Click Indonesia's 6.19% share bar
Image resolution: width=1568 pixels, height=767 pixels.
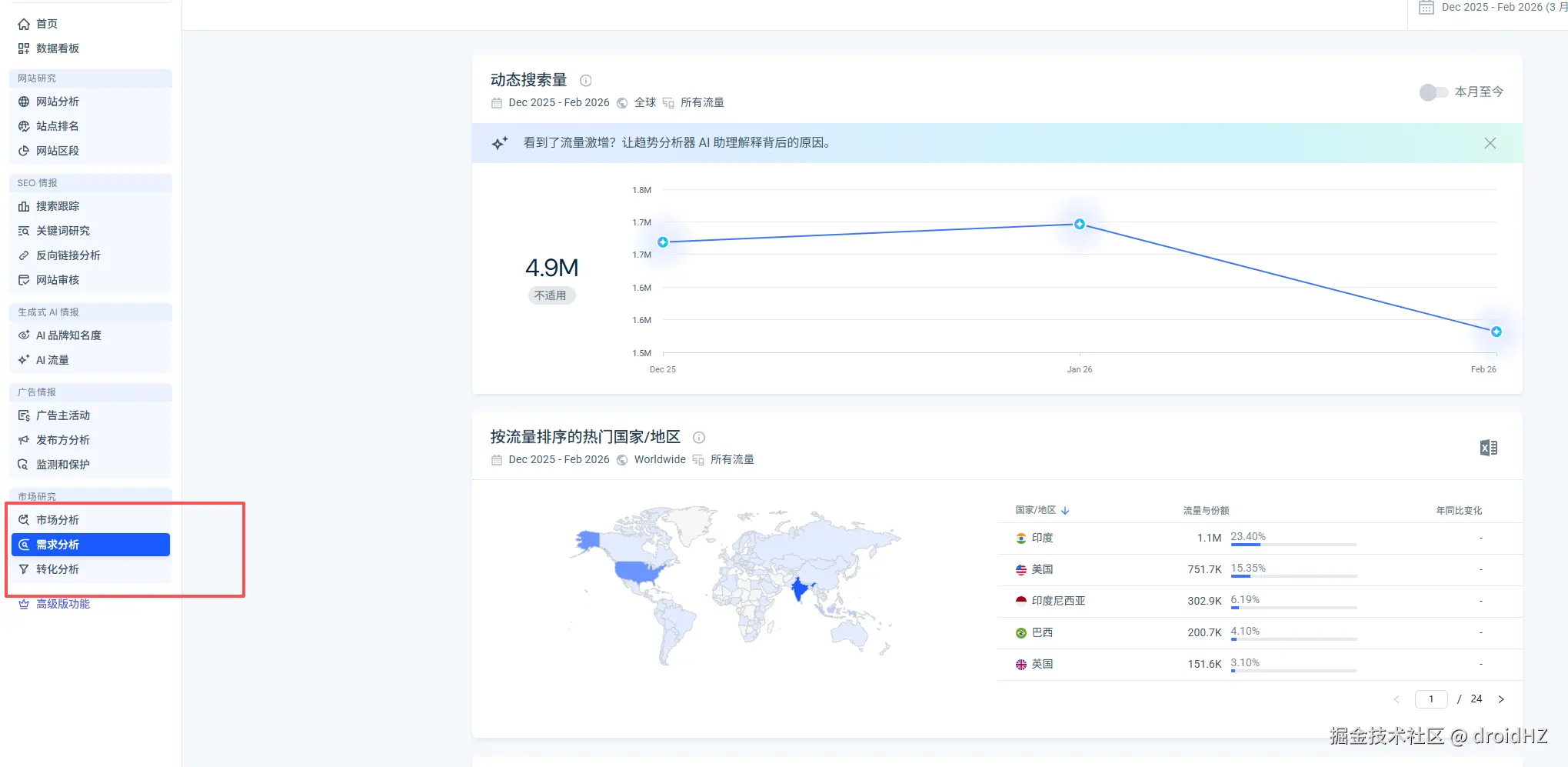click(x=1293, y=608)
